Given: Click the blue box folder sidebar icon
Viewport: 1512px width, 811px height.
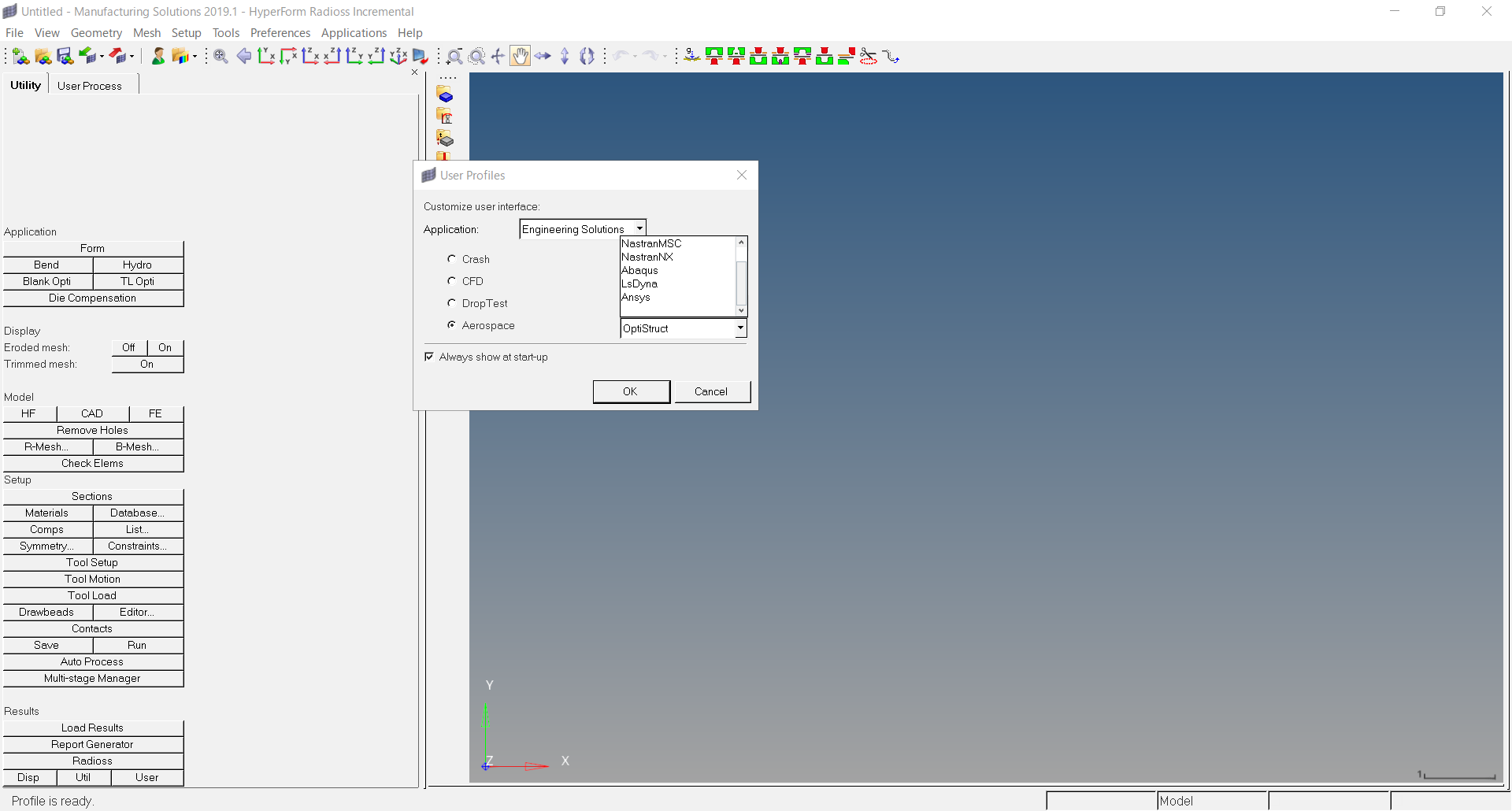Looking at the screenshot, I should 446,94.
